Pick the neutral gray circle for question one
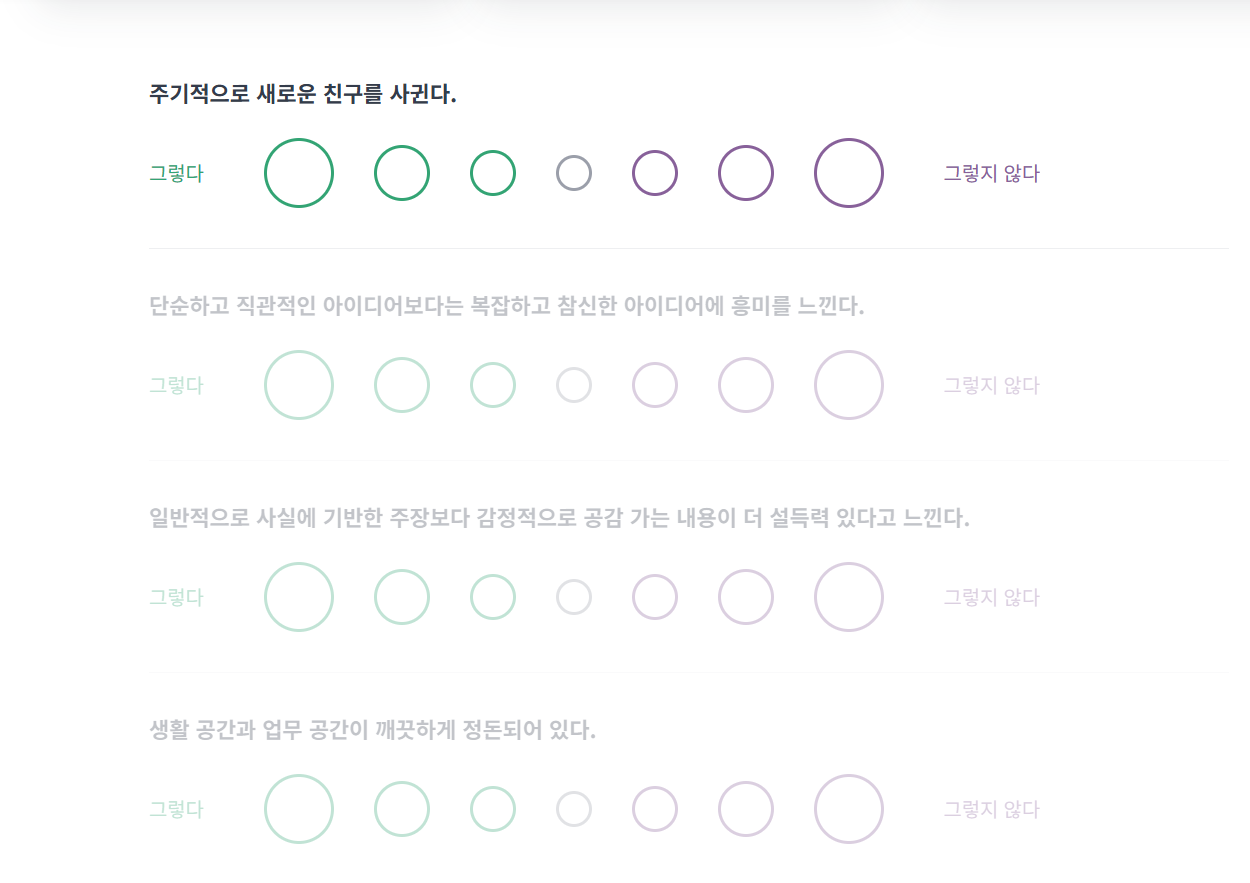 (574, 172)
